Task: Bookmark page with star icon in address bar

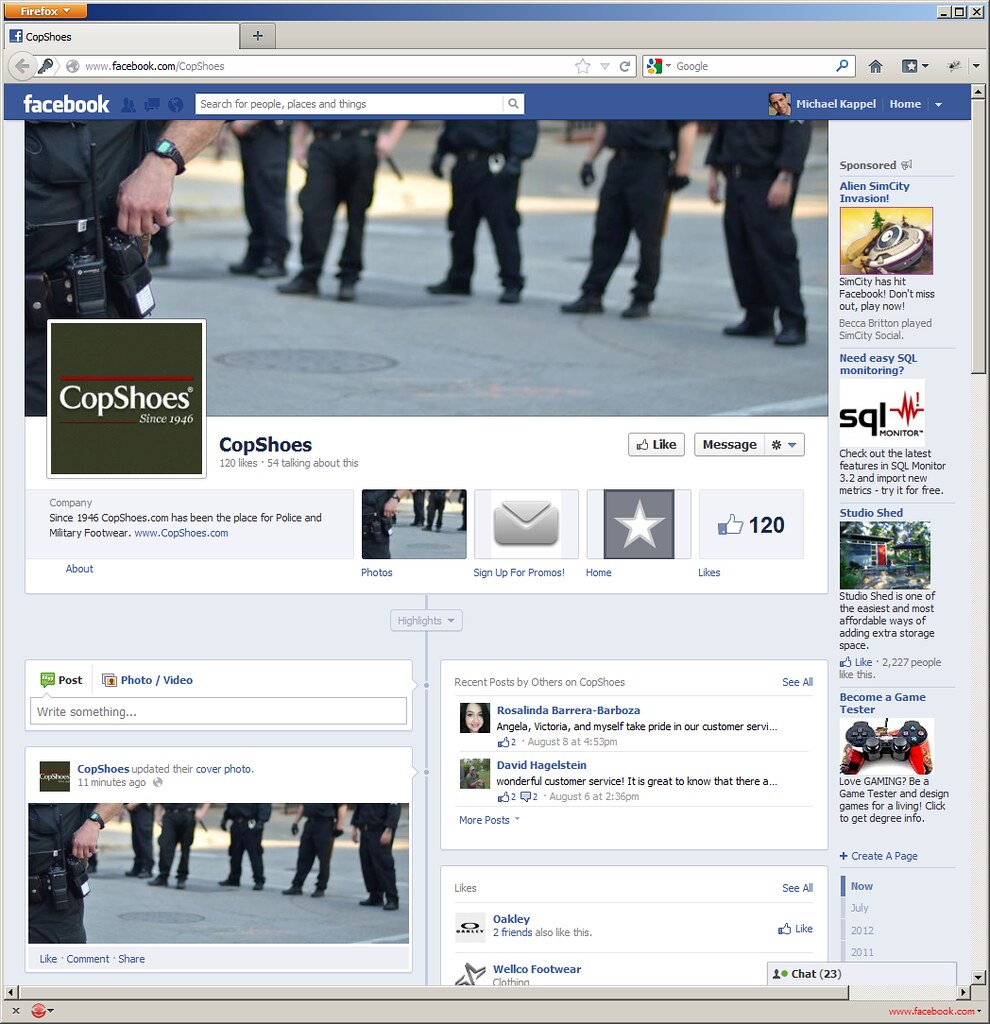Action: tap(583, 66)
